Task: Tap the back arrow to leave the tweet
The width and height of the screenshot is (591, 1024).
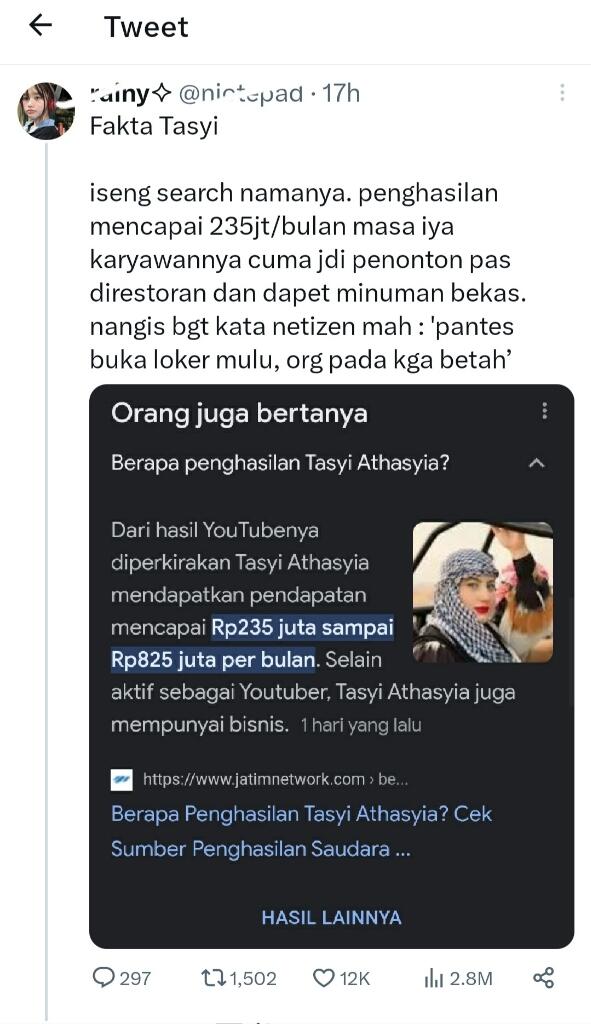Action: click(x=36, y=27)
